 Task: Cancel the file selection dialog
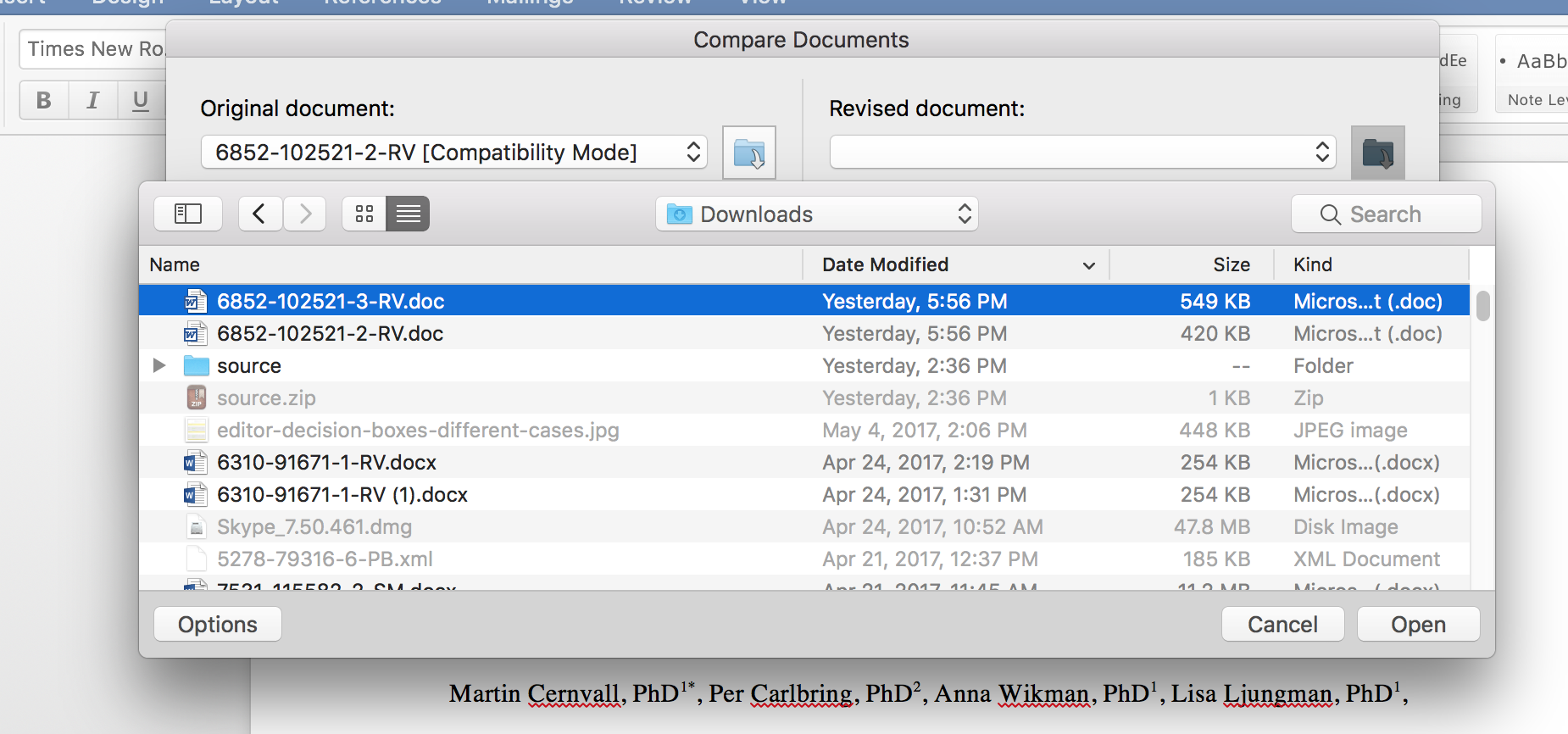click(1282, 625)
